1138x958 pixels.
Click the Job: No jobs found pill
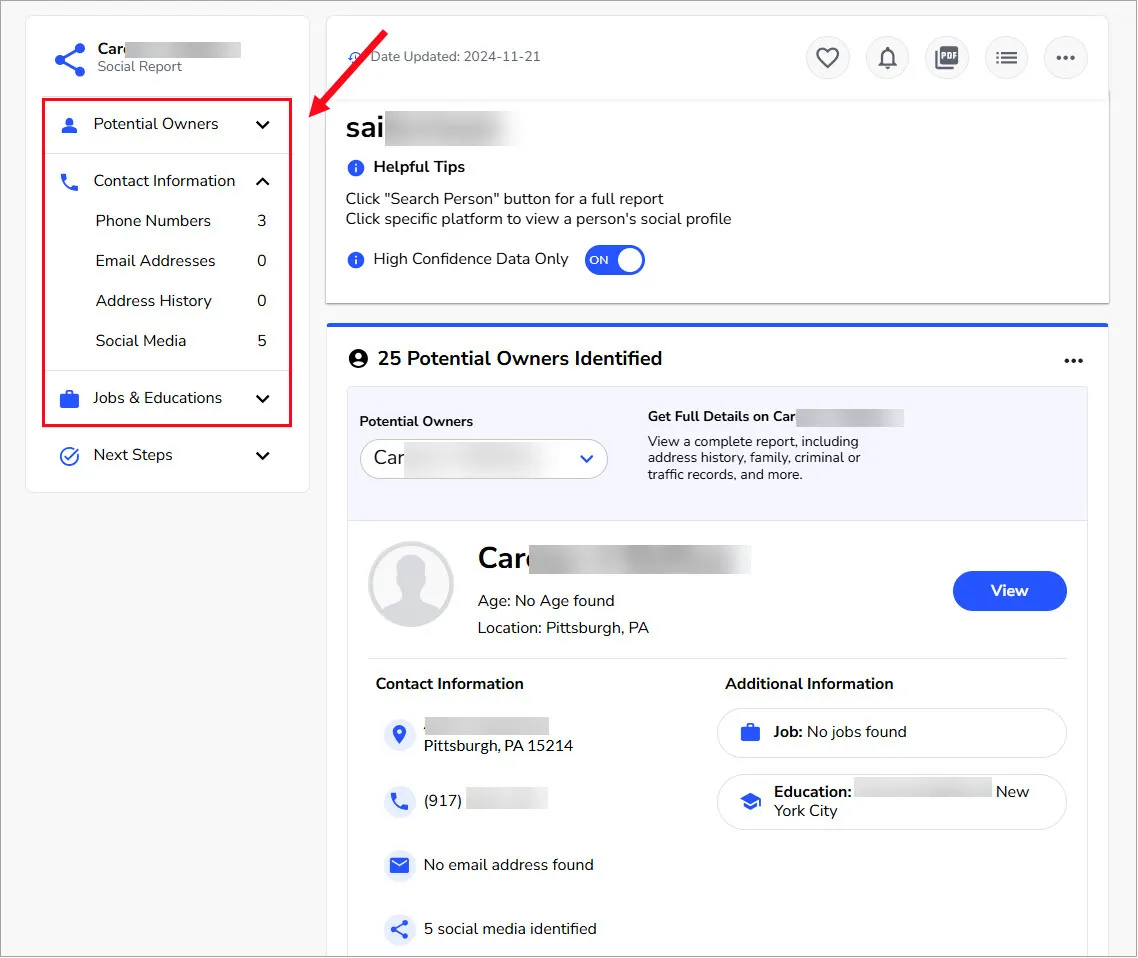[x=891, y=733]
